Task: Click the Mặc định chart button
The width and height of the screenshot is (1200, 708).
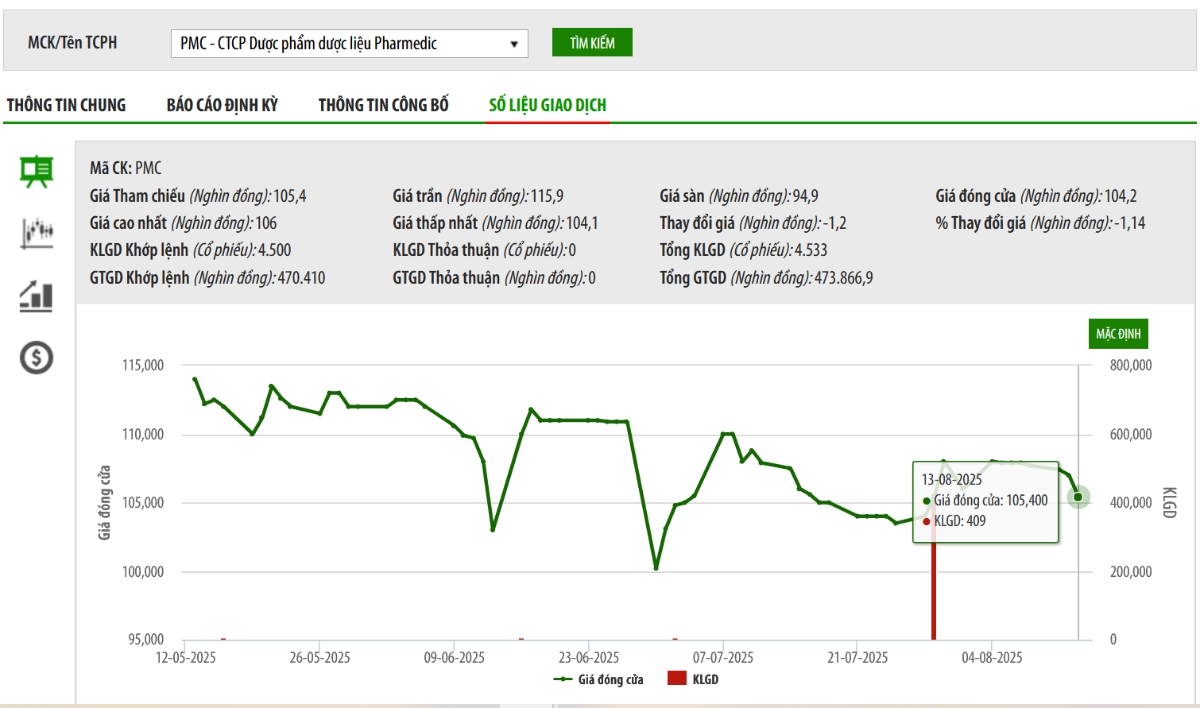Action: click(1118, 333)
